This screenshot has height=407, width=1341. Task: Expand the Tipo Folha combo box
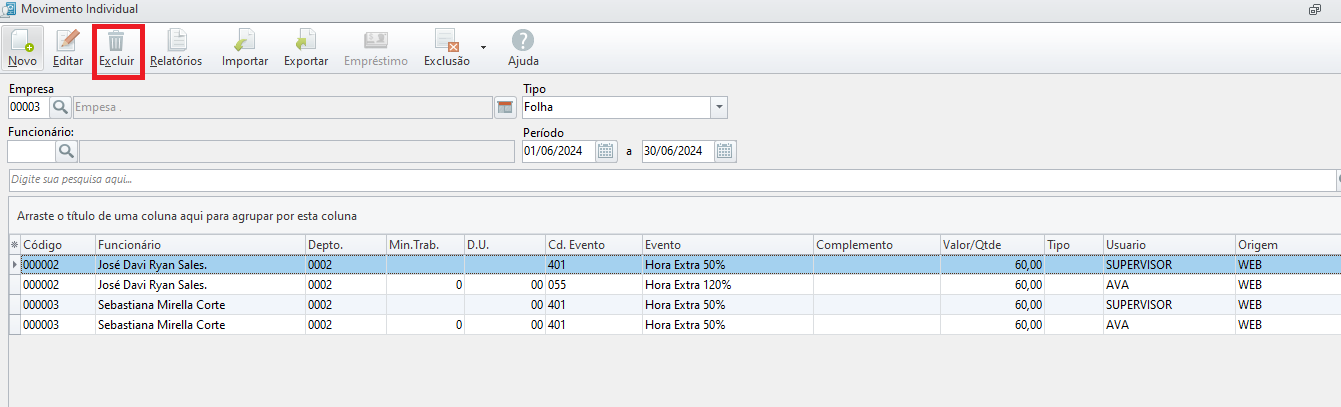719,107
